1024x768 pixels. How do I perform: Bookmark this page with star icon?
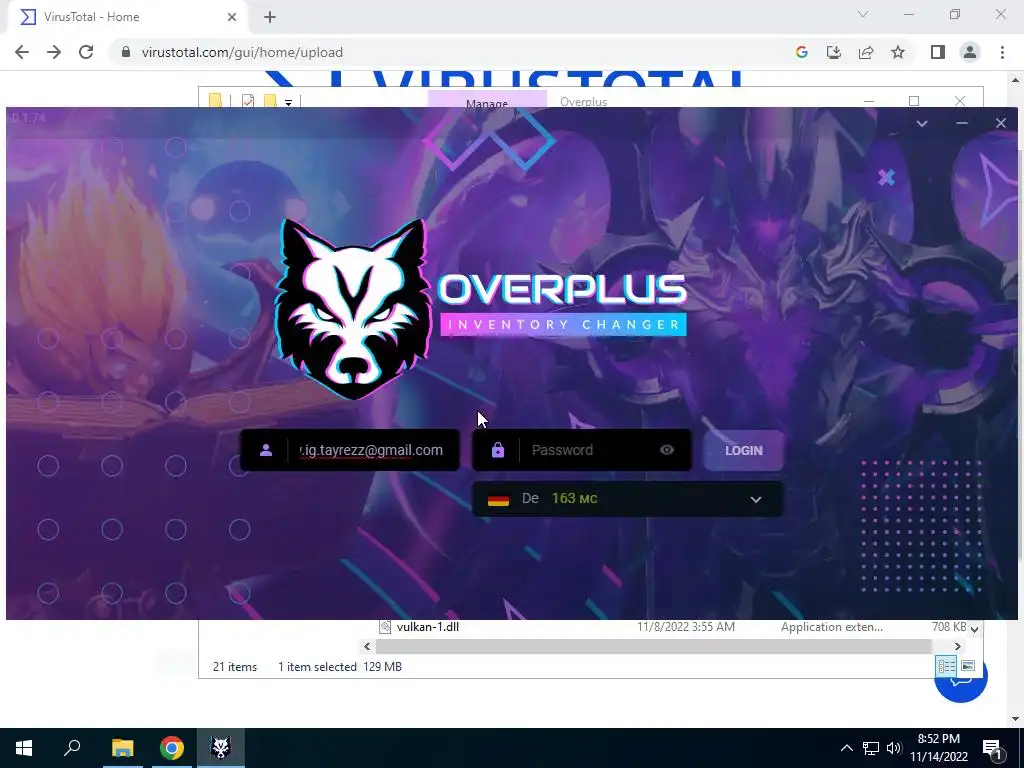point(898,52)
